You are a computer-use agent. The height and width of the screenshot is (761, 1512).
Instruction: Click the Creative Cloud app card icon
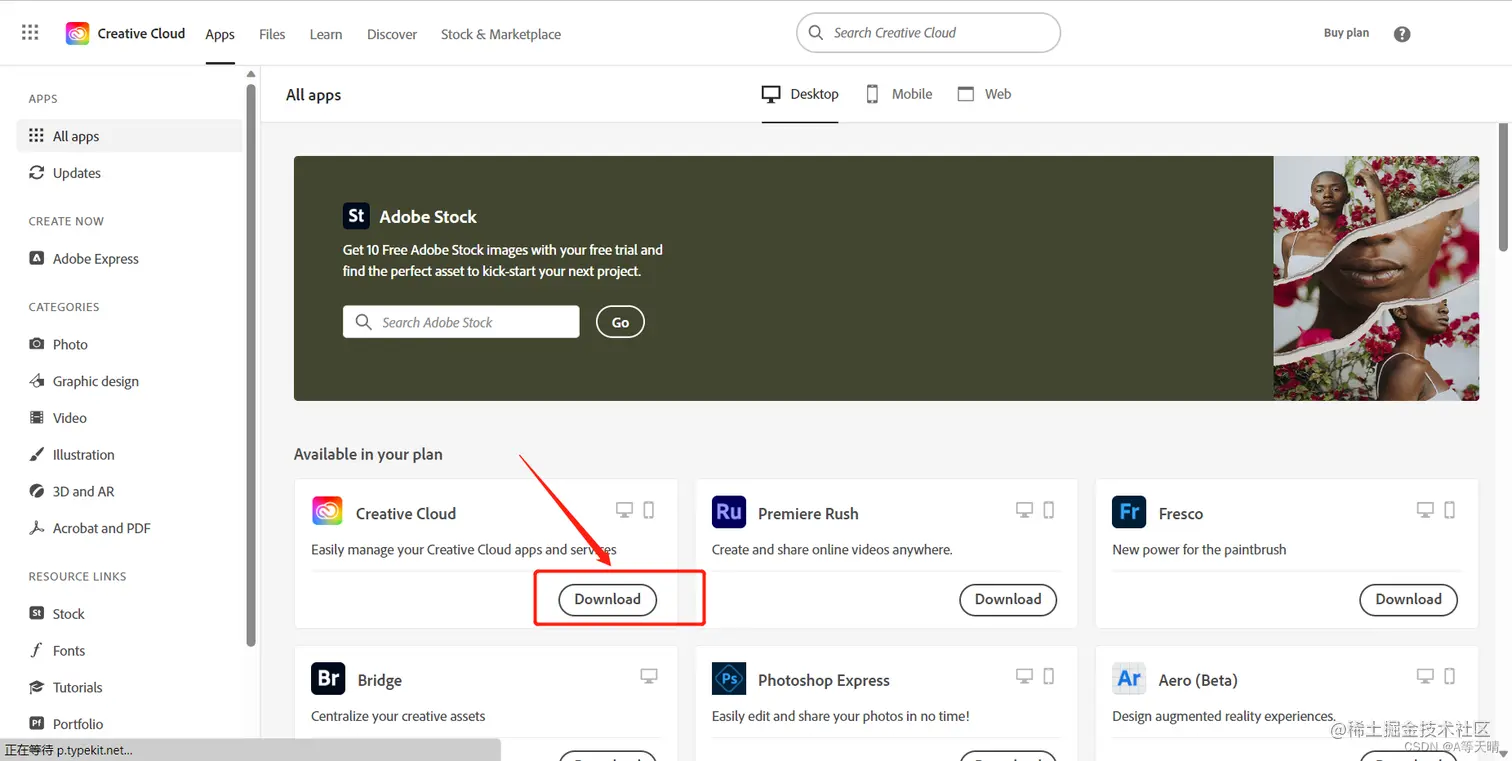click(x=328, y=511)
